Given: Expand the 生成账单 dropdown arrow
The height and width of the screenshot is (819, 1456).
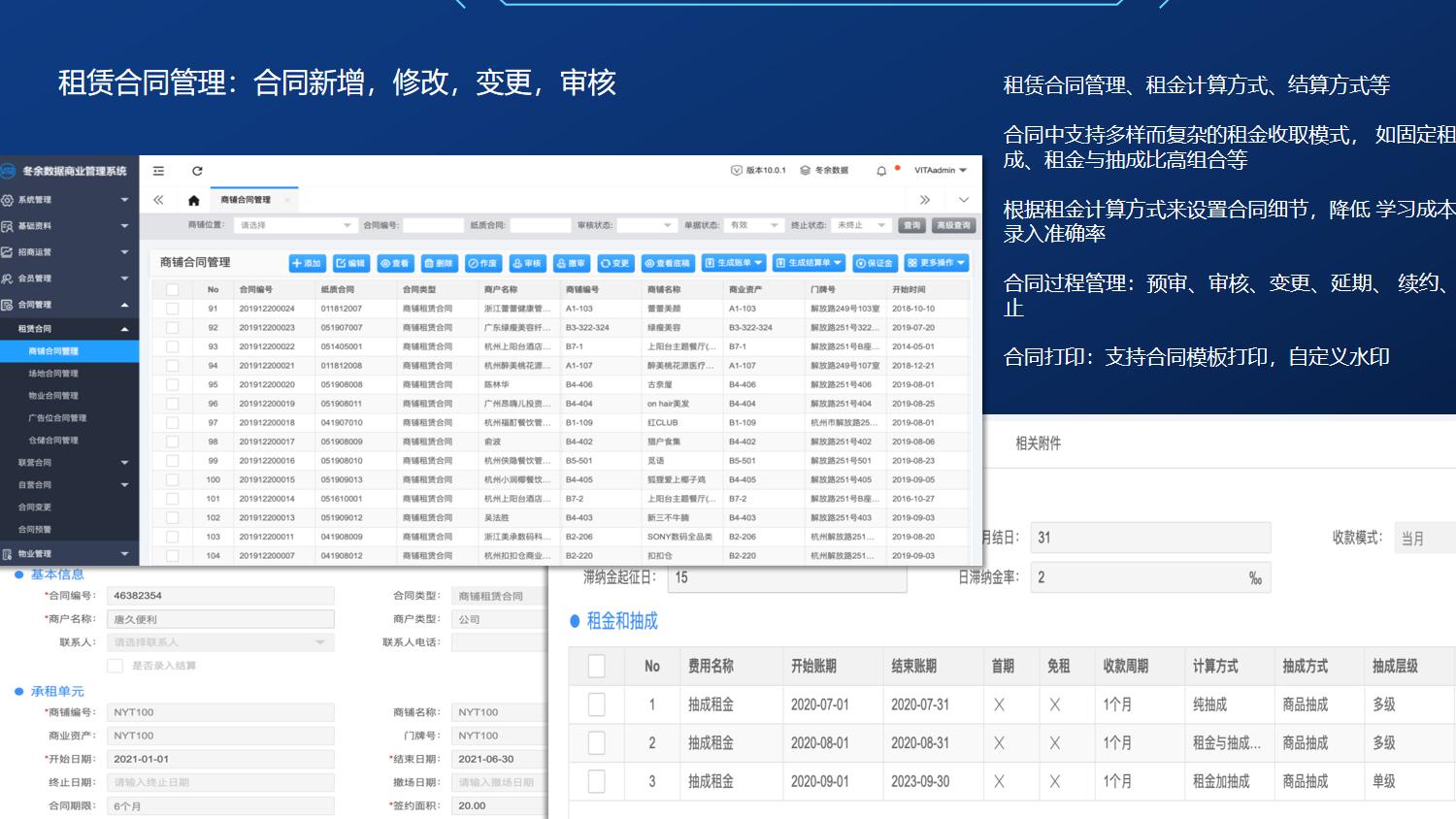Looking at the screenshot, I should (x=759, y=262).
